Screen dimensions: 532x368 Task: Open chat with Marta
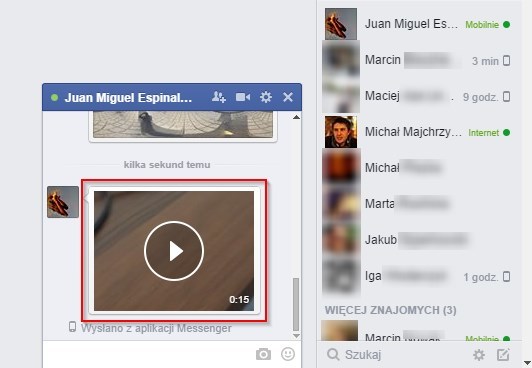pos(418,204)
